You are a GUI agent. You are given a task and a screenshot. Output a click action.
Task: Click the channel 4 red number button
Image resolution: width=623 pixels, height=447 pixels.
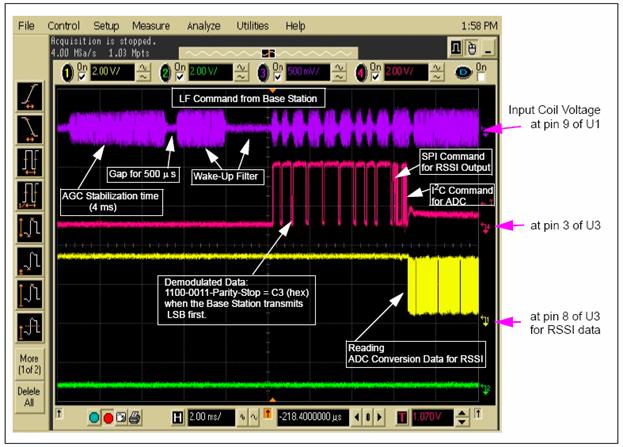coord(361,73)
